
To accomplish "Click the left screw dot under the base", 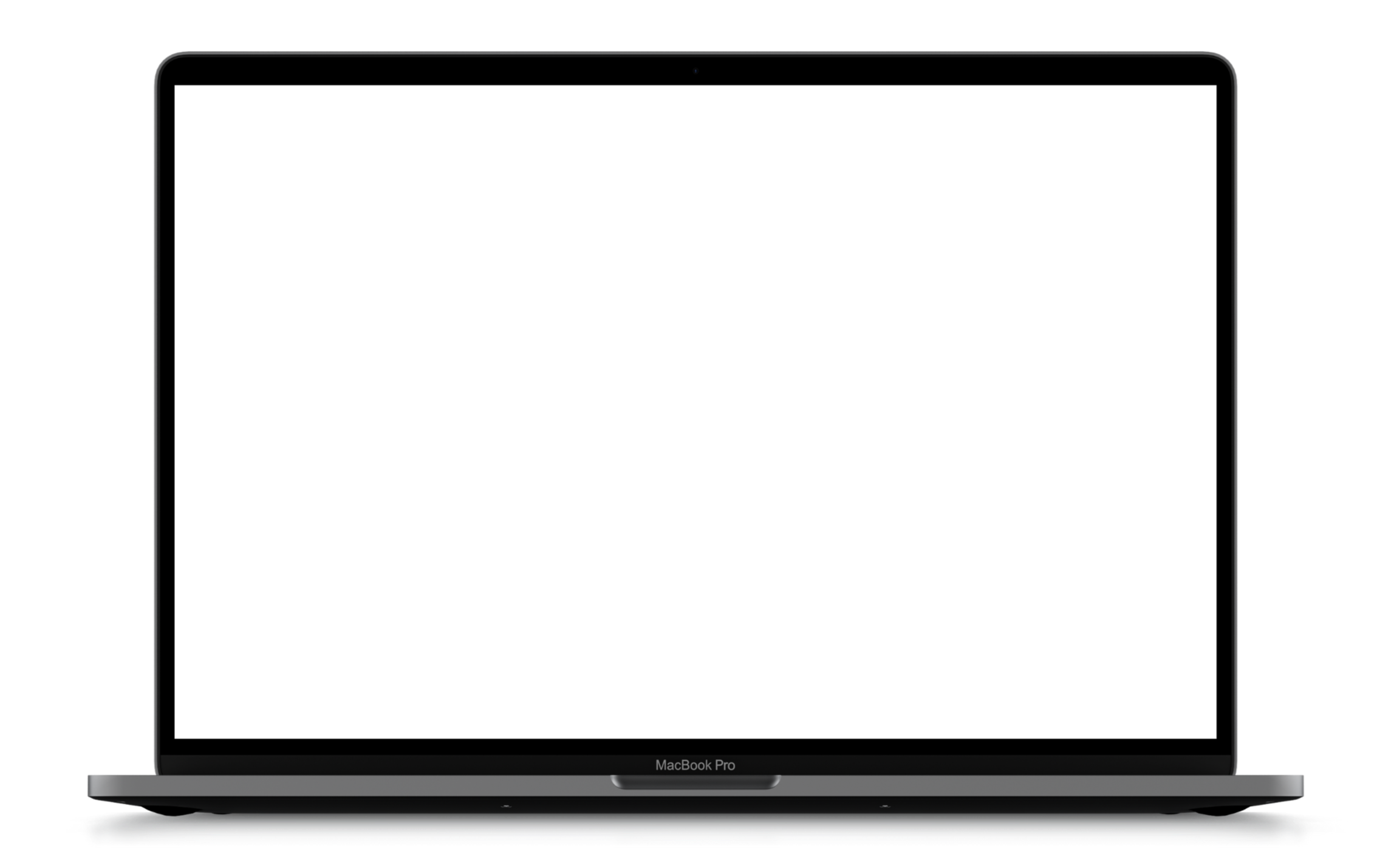I will pos(506,806).
